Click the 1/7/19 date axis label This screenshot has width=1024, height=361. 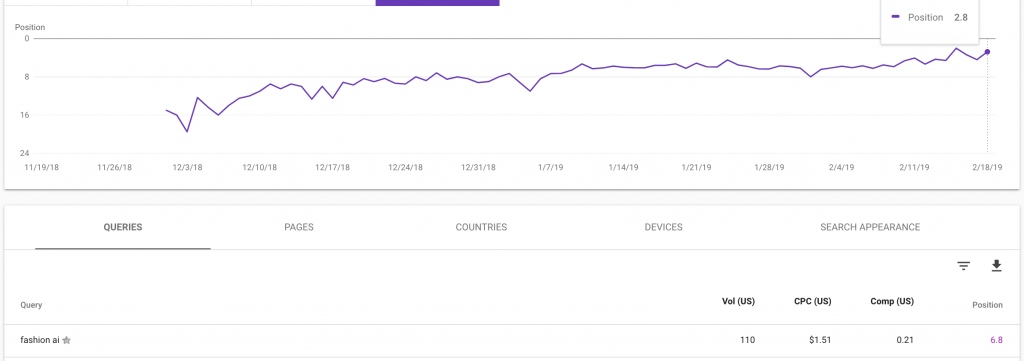(550, 167)
